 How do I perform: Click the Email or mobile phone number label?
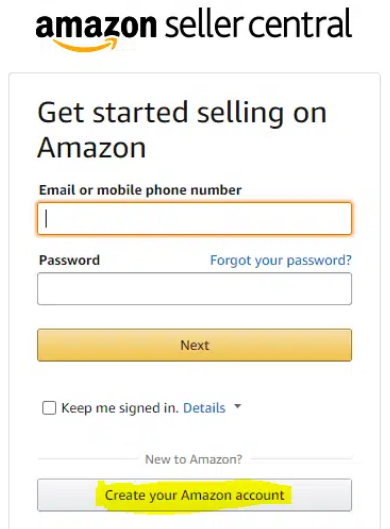coord(140,190)
